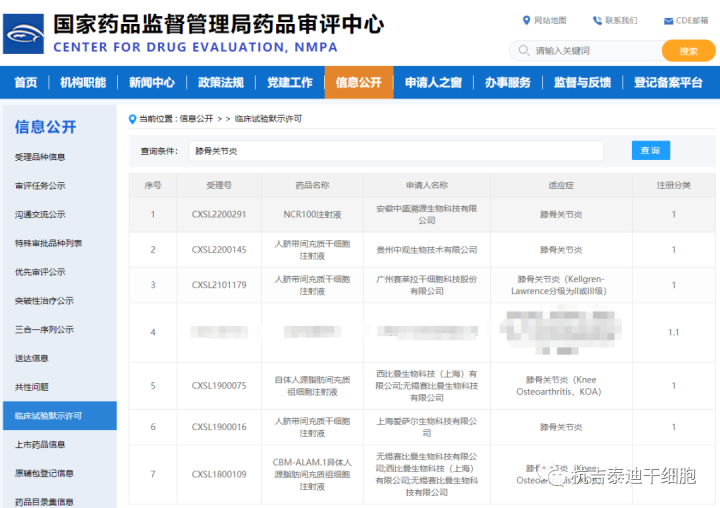Click the breadcrumb location pin icon

(x=132, y=119)
